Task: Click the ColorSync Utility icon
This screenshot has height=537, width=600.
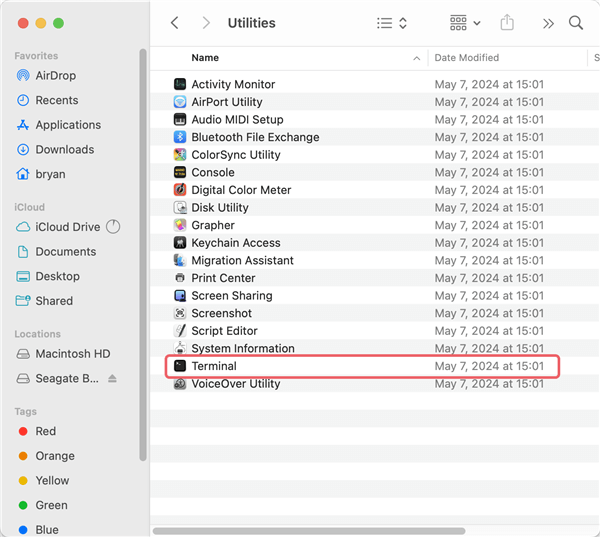Action: point(180,154)
